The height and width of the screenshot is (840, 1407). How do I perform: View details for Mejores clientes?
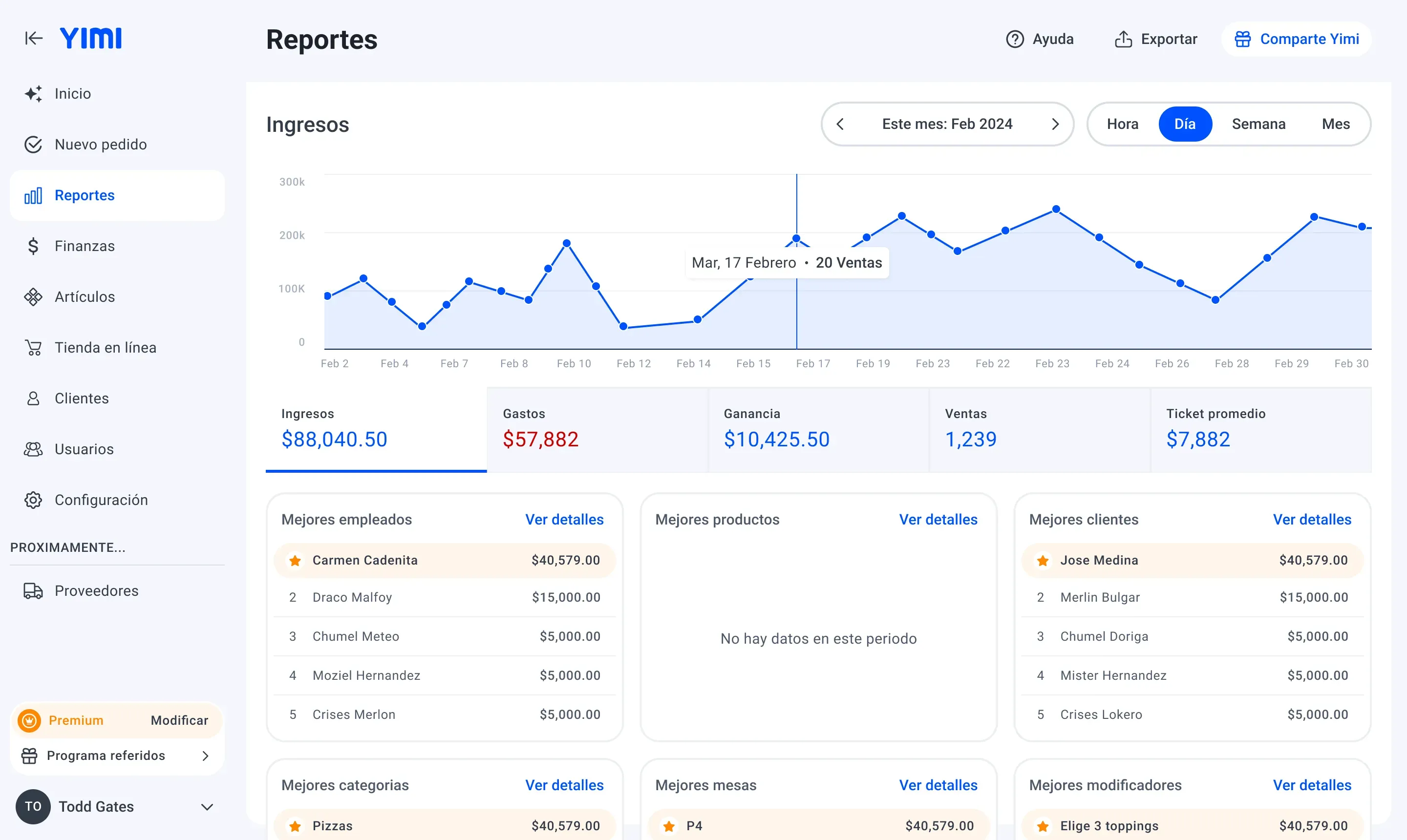click(x=1312, y=520)
